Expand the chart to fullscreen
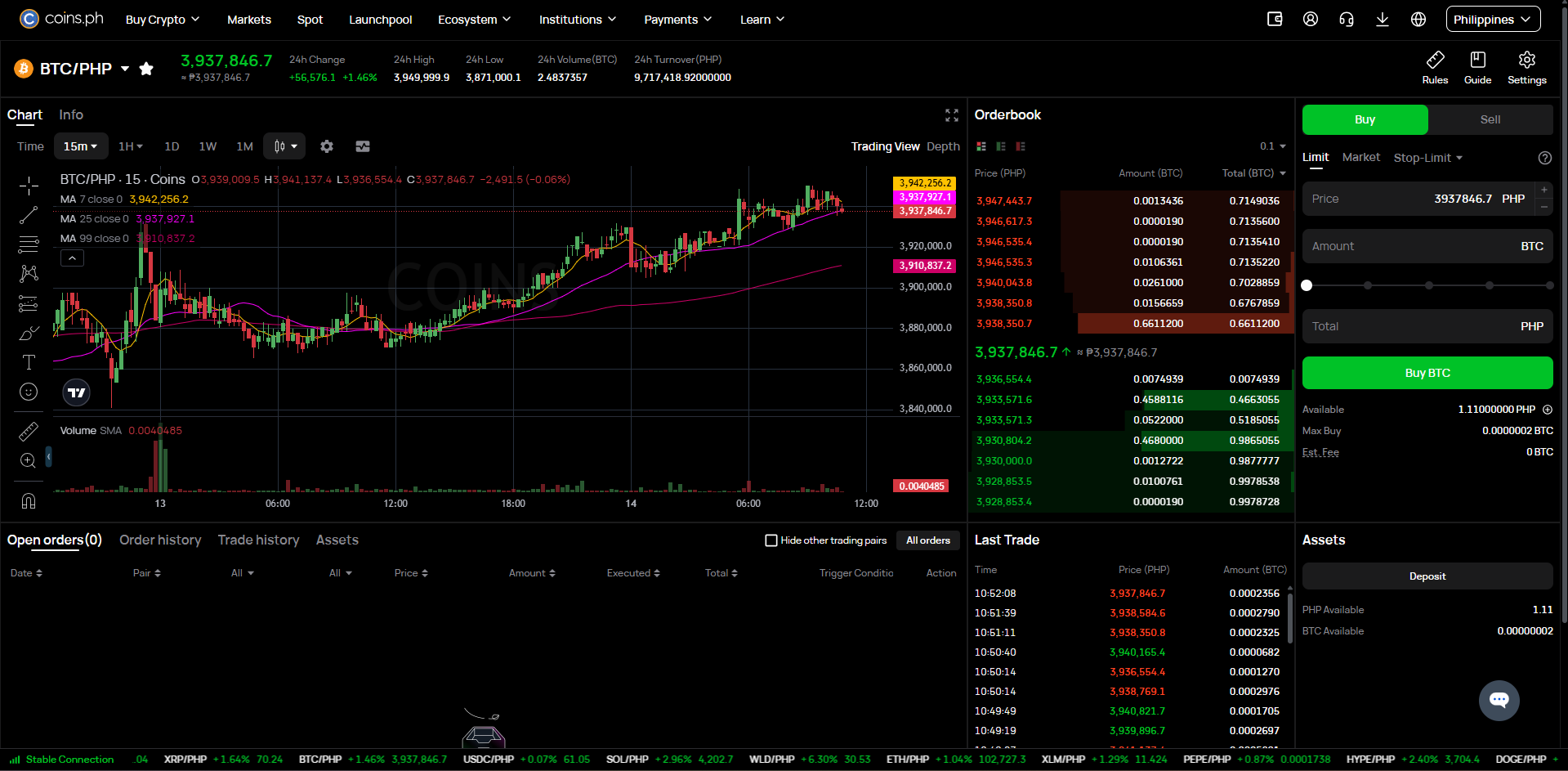Viewport: 1568px width, 771px height. tap(952, 115)
